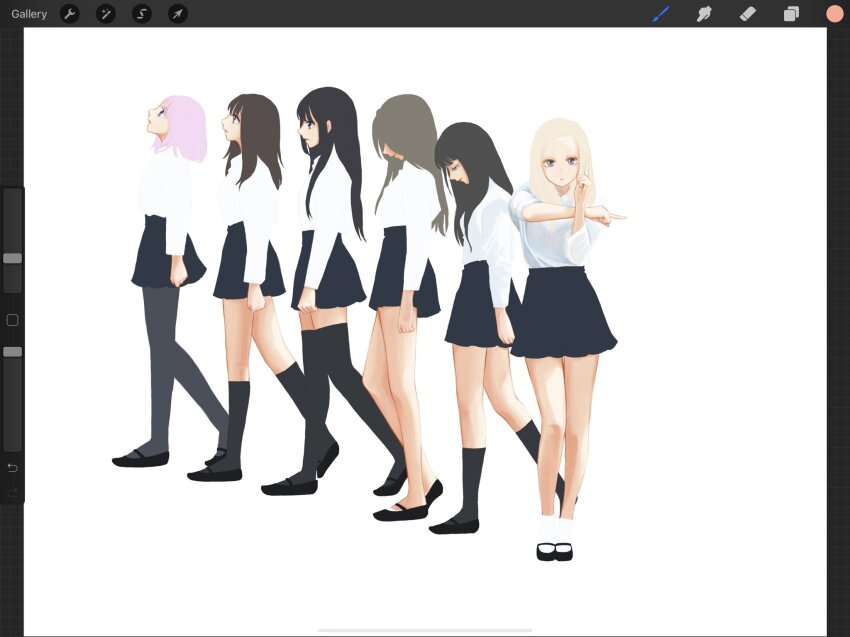
Task: Open the eraser brush library
Action: [747, 14]
